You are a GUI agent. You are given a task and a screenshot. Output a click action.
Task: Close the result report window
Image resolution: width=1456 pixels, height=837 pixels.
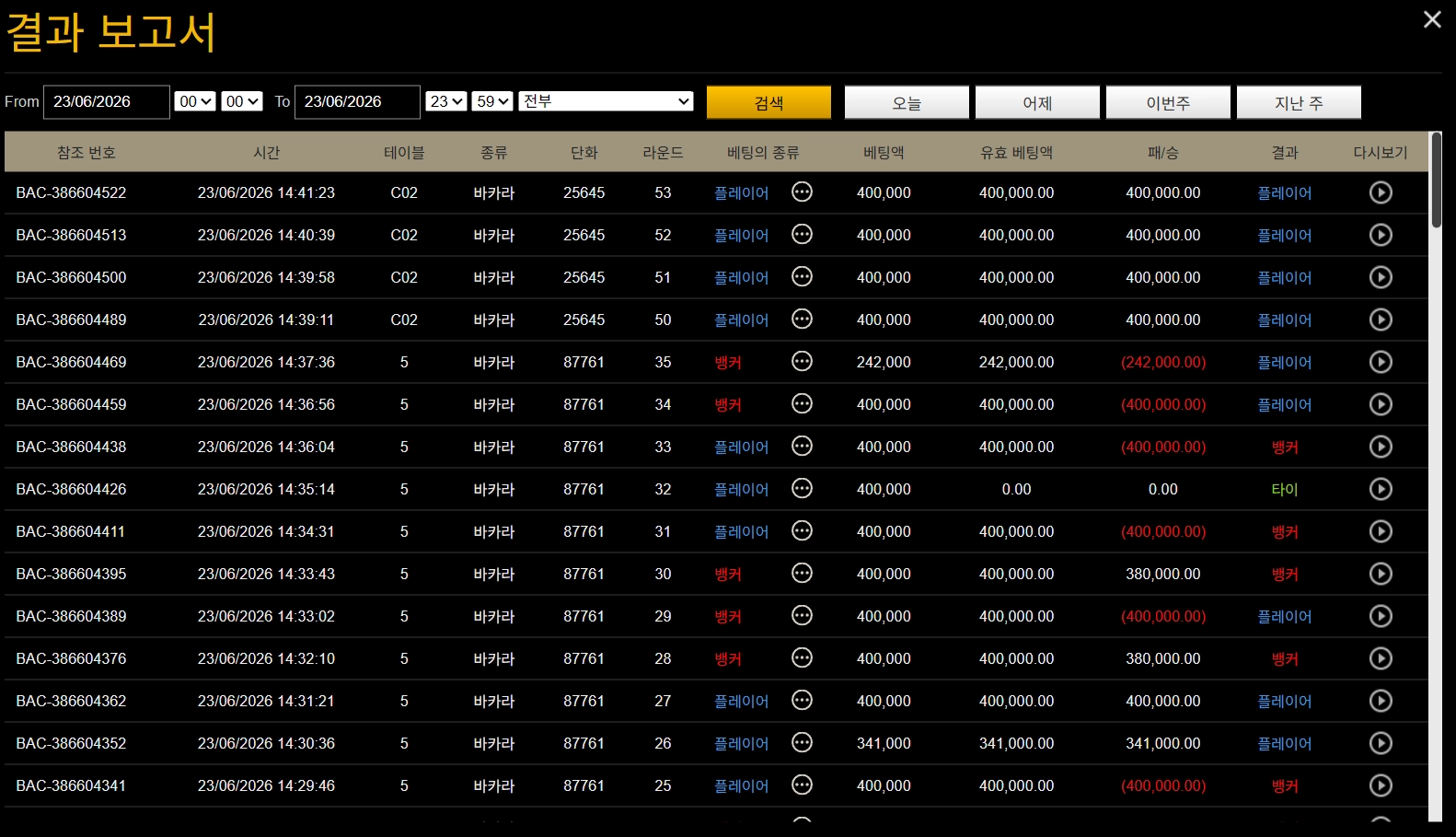(x=1432, y=19)
